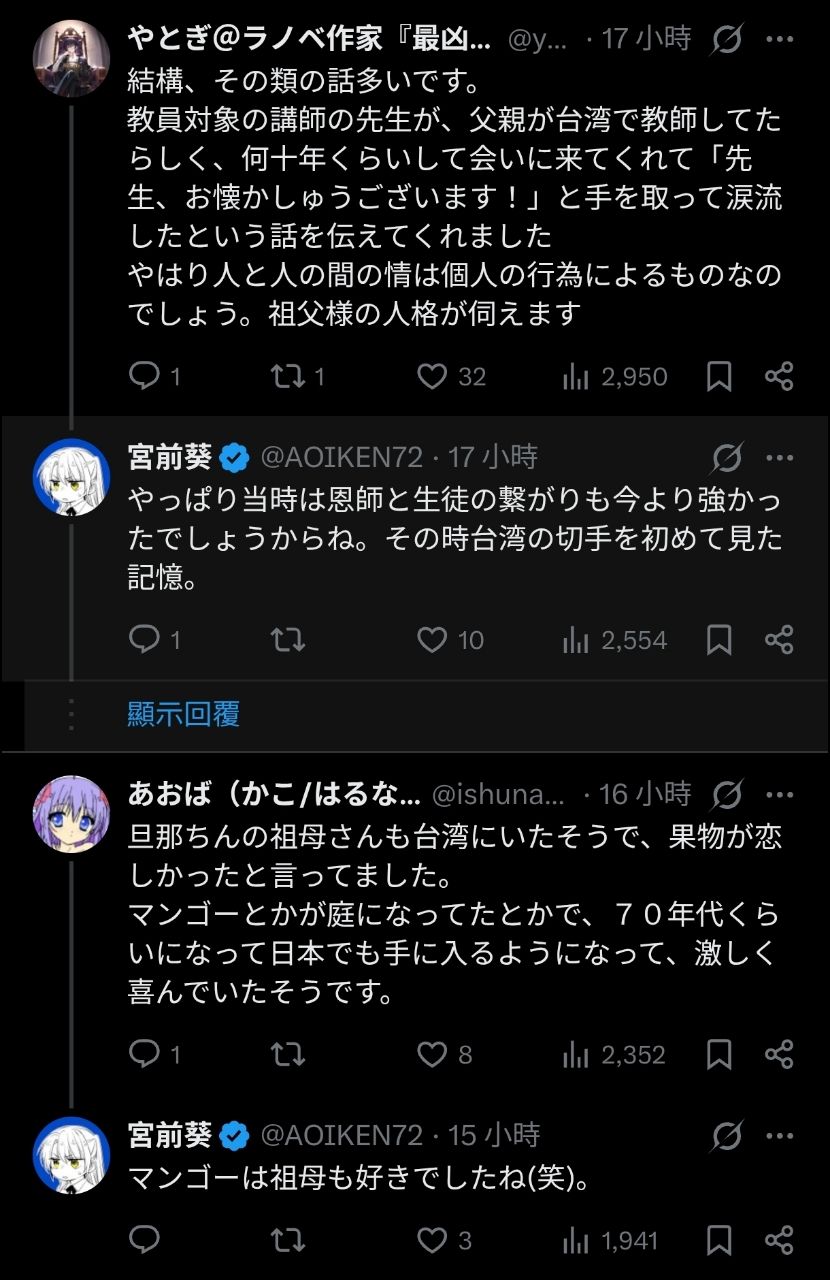Bookmark やとぎ's tweet

[x=719, y=376]
